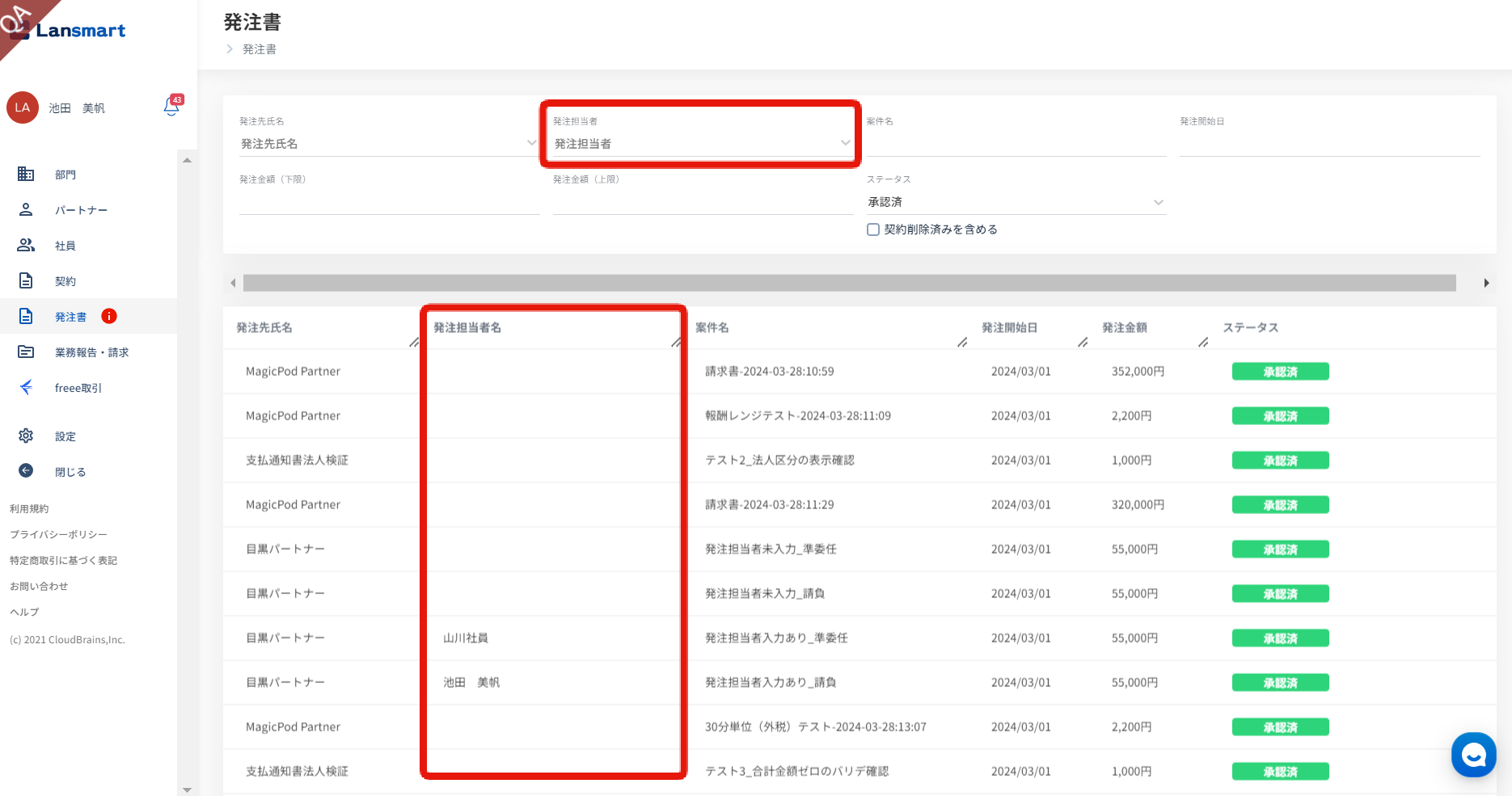This screenshot has height=796, width=1512.
Task: Click the sidebar scroll down arrow
Action: coord(187,790)
